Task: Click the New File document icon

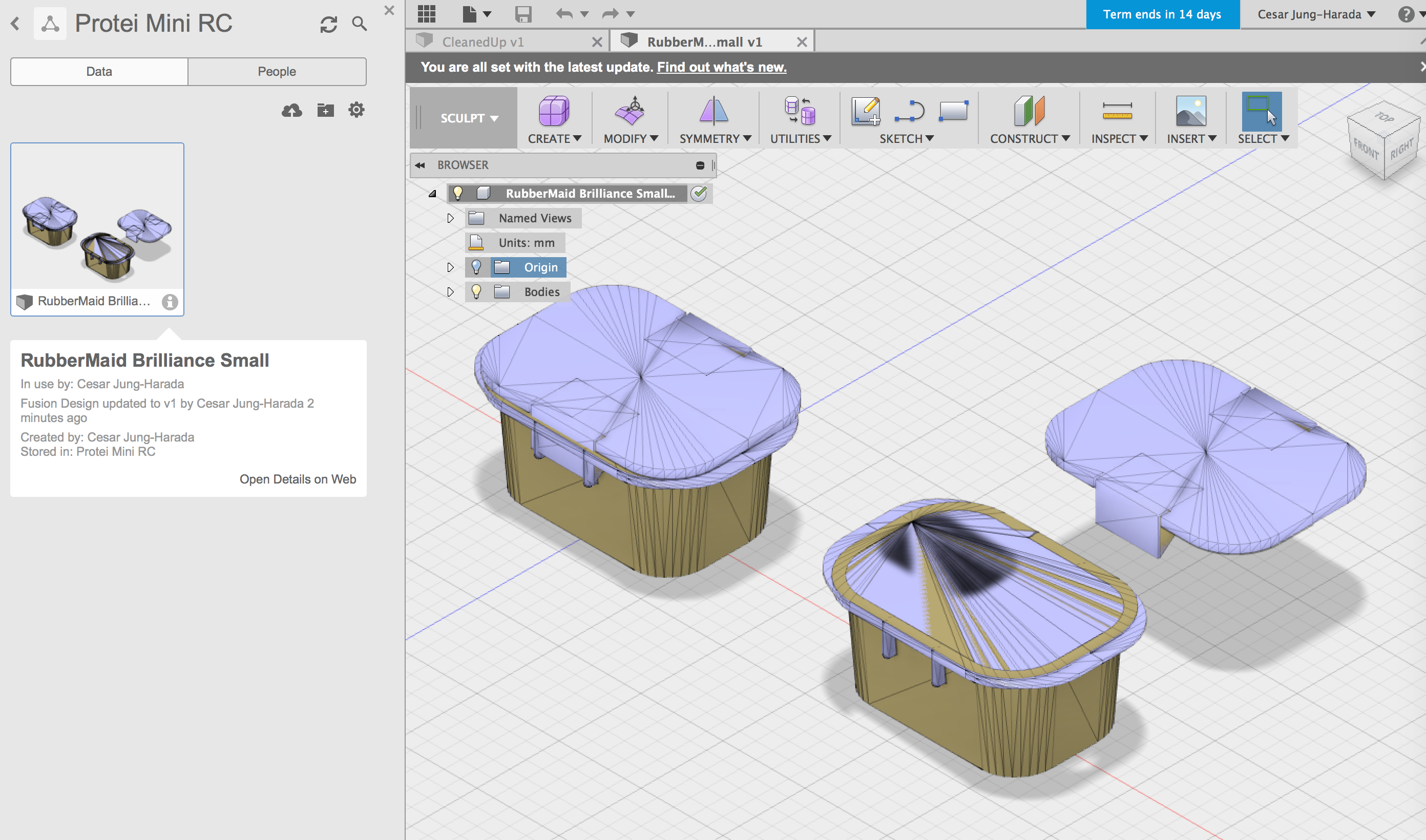Action: click(469, 14)
